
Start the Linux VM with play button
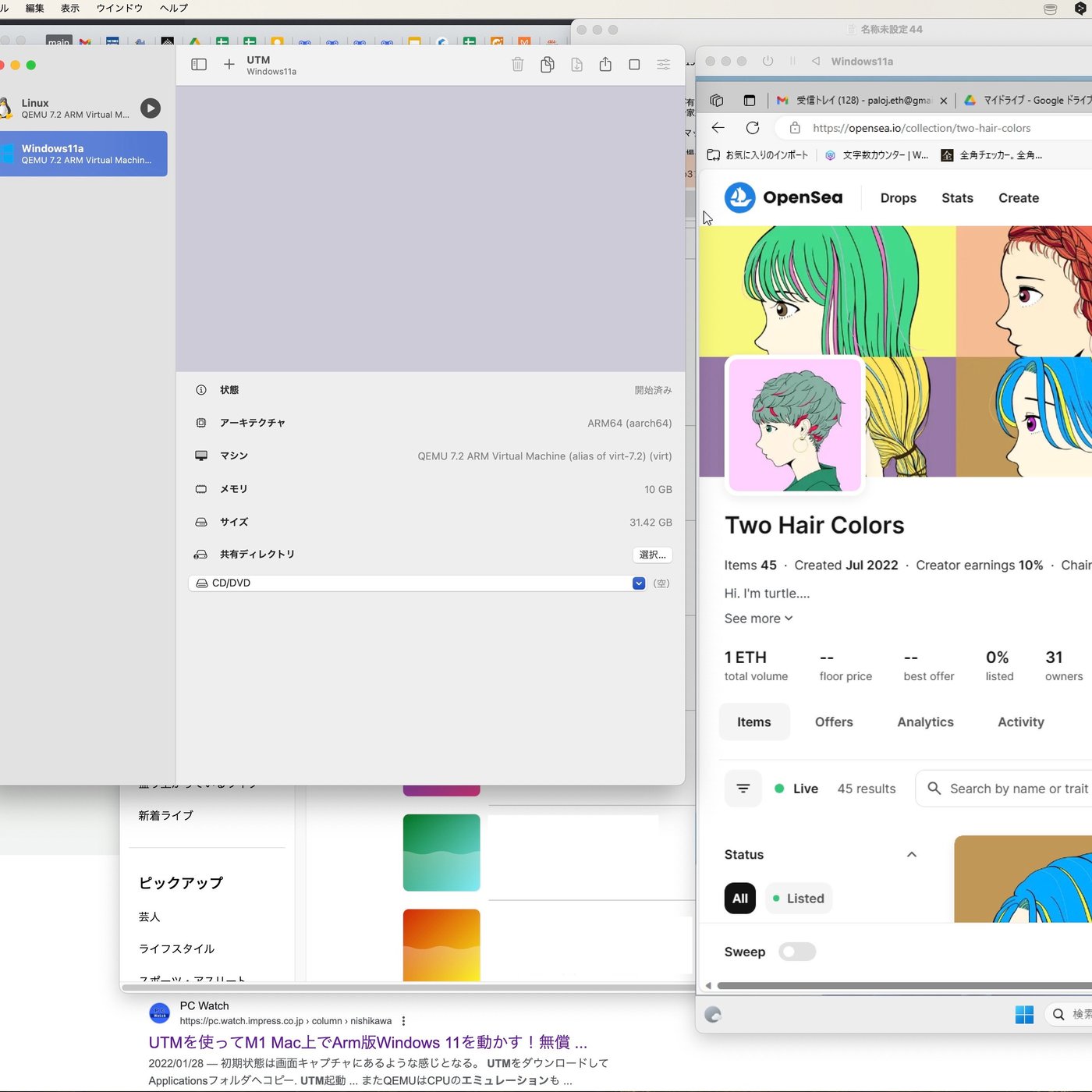coord(151,108)
